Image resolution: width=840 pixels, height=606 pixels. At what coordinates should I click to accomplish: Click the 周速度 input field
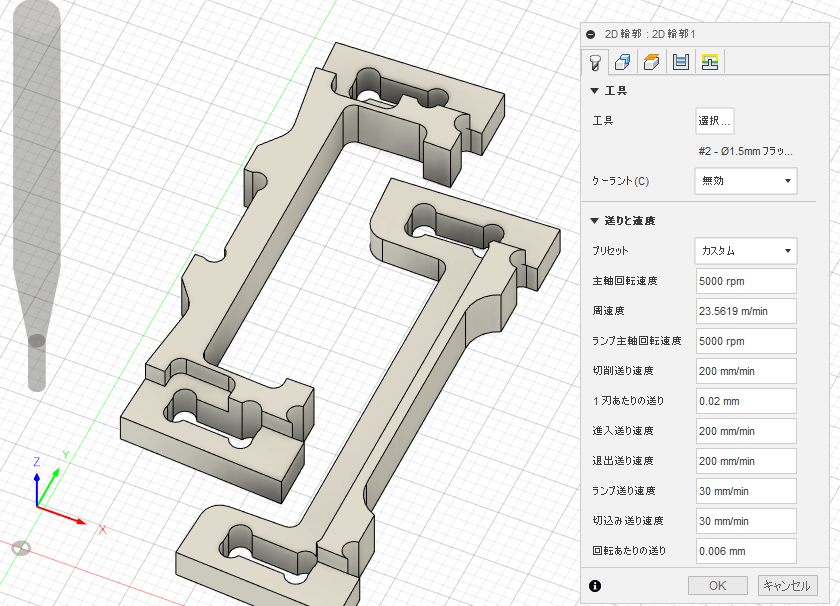point(746,311)
